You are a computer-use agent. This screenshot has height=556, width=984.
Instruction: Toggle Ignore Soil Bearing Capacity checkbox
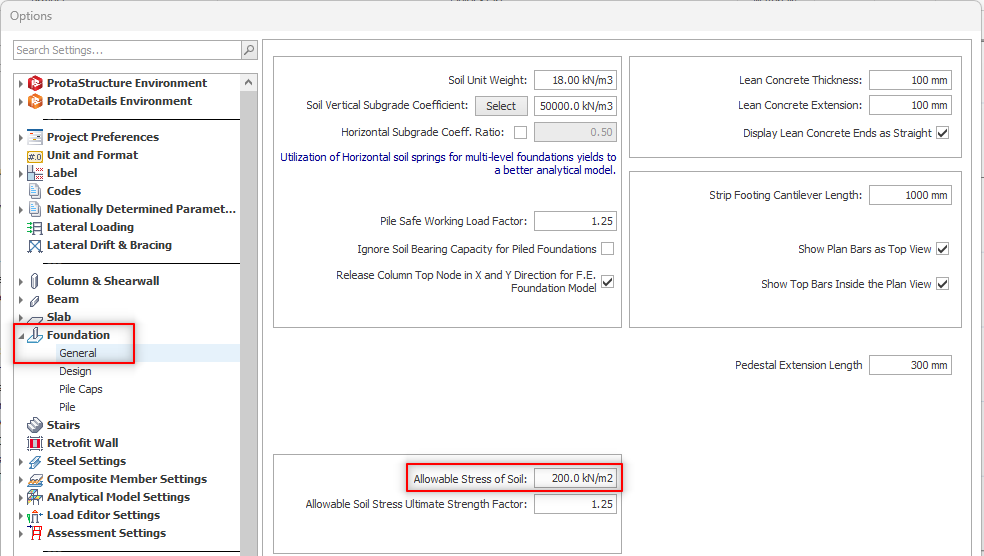point(607,249)
